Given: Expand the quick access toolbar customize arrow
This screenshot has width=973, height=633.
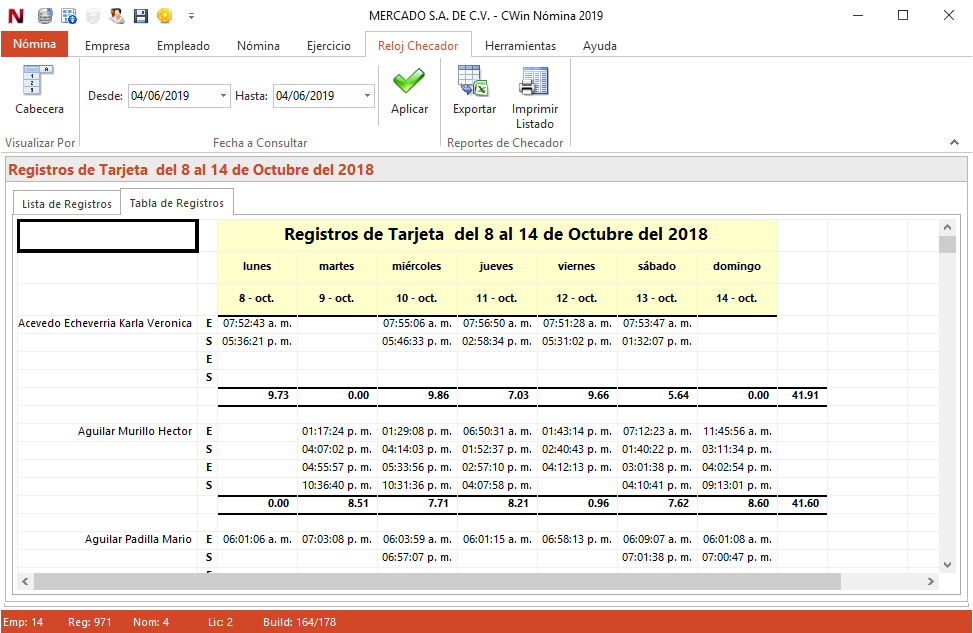Looking at the screenshot, I should tap(191, 16).
